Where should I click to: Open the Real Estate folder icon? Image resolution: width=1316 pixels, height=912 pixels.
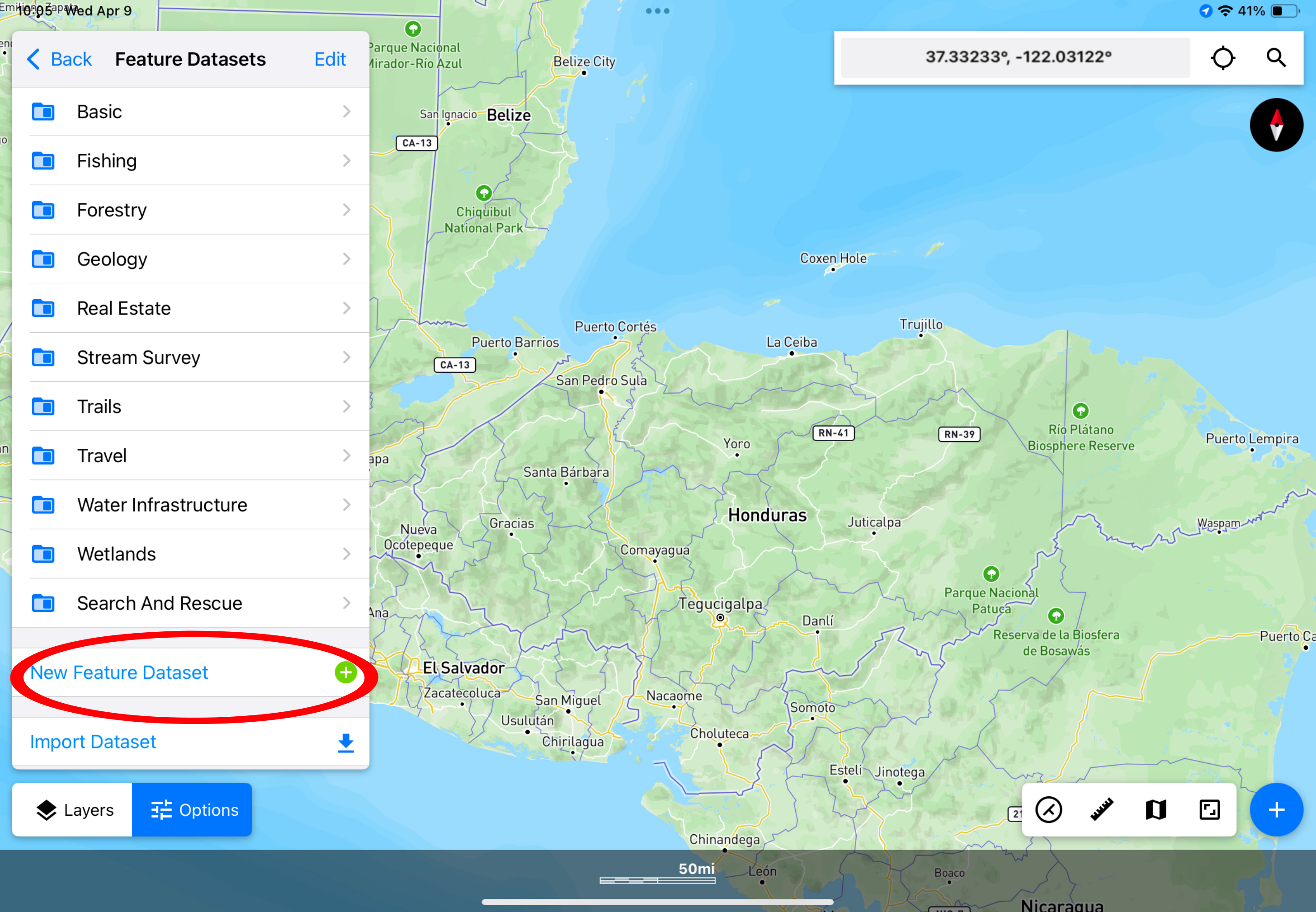click(43, 309)
